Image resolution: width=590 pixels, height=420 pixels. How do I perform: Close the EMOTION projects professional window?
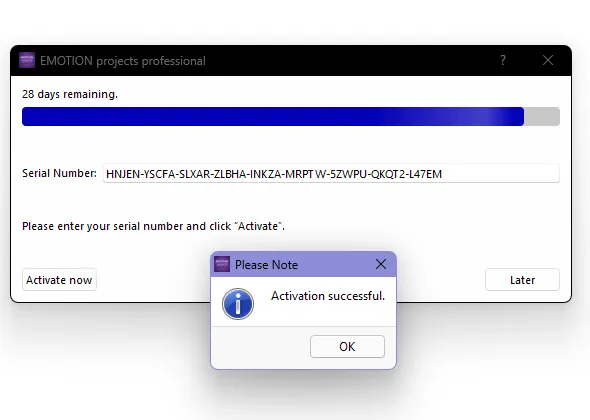point(548,60)
